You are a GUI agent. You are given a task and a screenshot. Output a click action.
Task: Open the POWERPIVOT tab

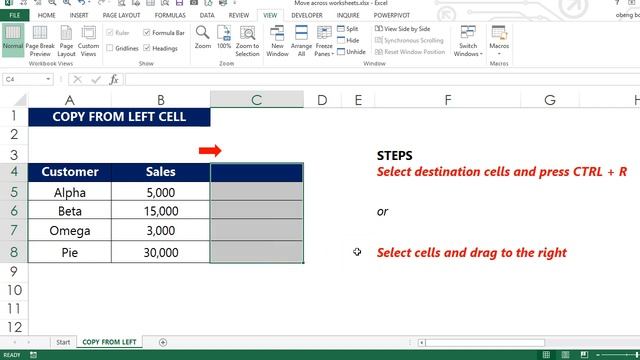(391, 15)
